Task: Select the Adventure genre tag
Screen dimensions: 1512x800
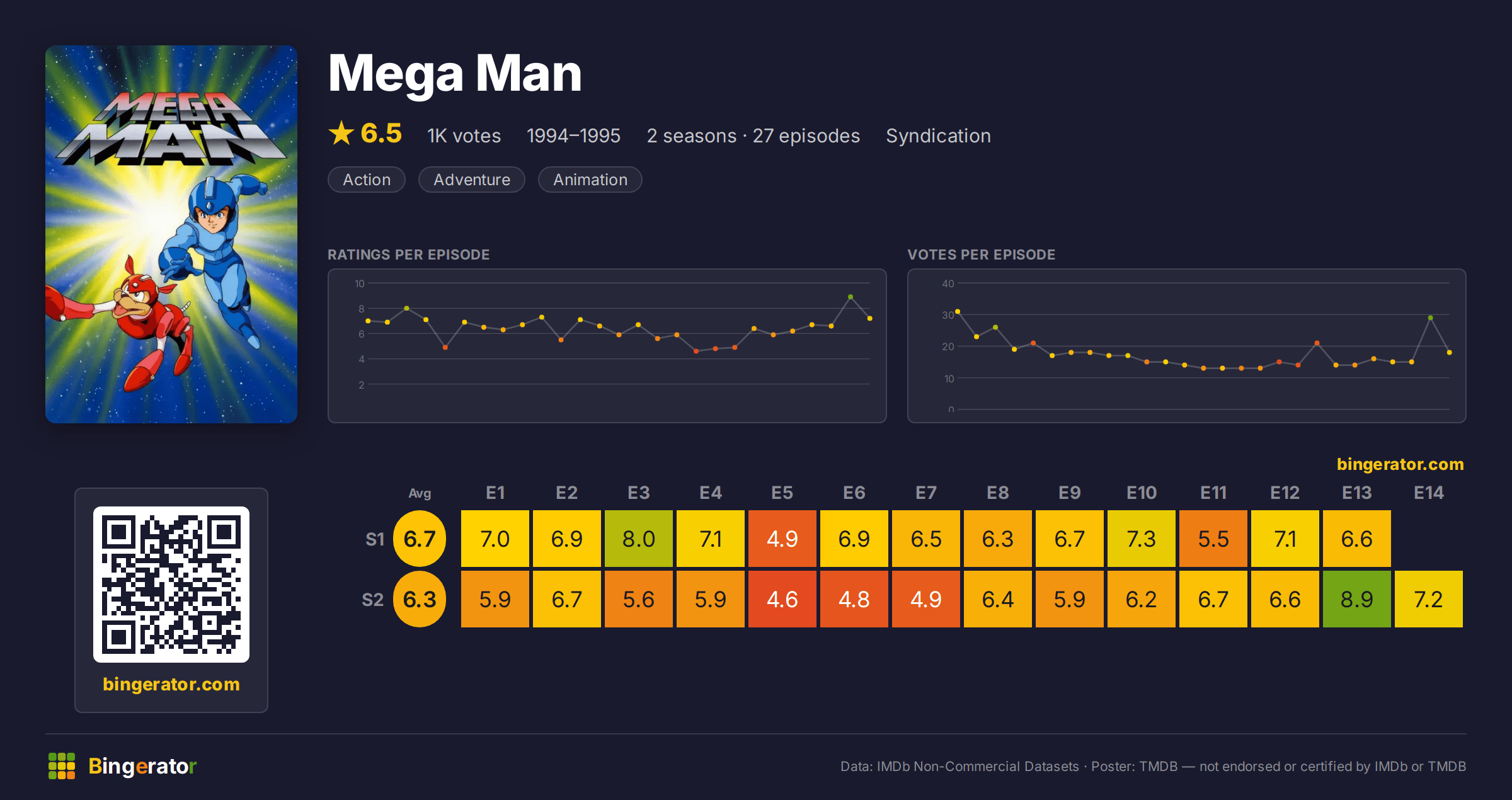Action: pos(472,180)
